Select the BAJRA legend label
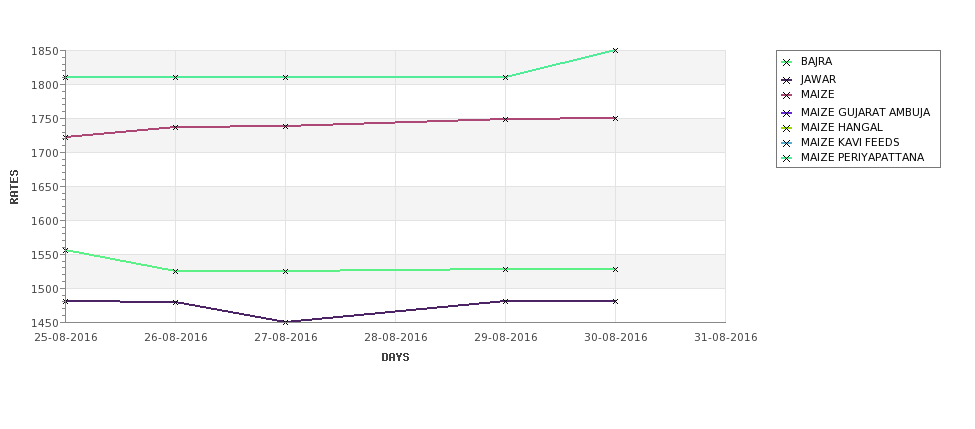This screenshot has width=975, height=429. pos(816,62)
